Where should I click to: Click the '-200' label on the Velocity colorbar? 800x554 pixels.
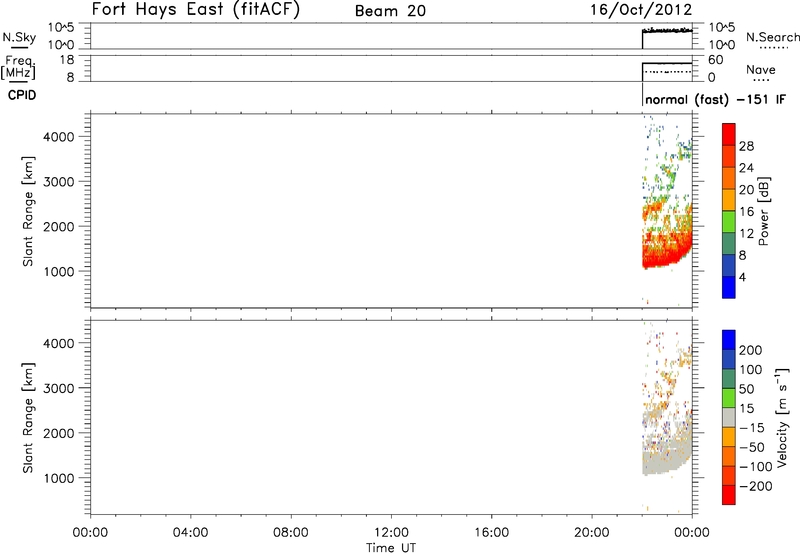click(755, 486)
